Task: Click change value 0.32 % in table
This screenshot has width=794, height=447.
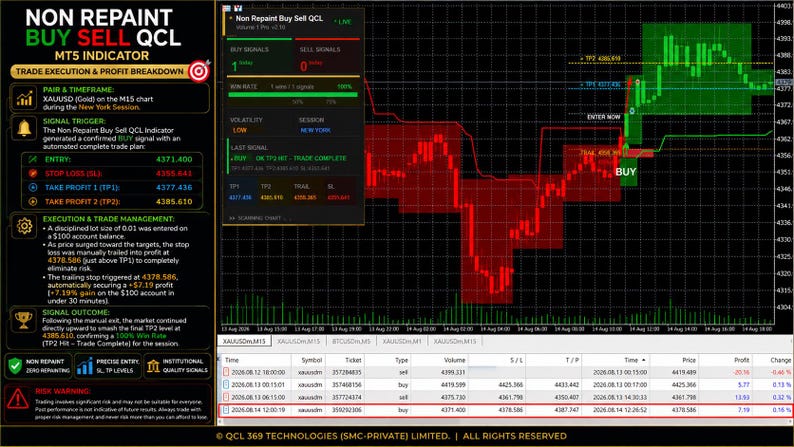Action: pyautogui.click(x=782, y=397)
